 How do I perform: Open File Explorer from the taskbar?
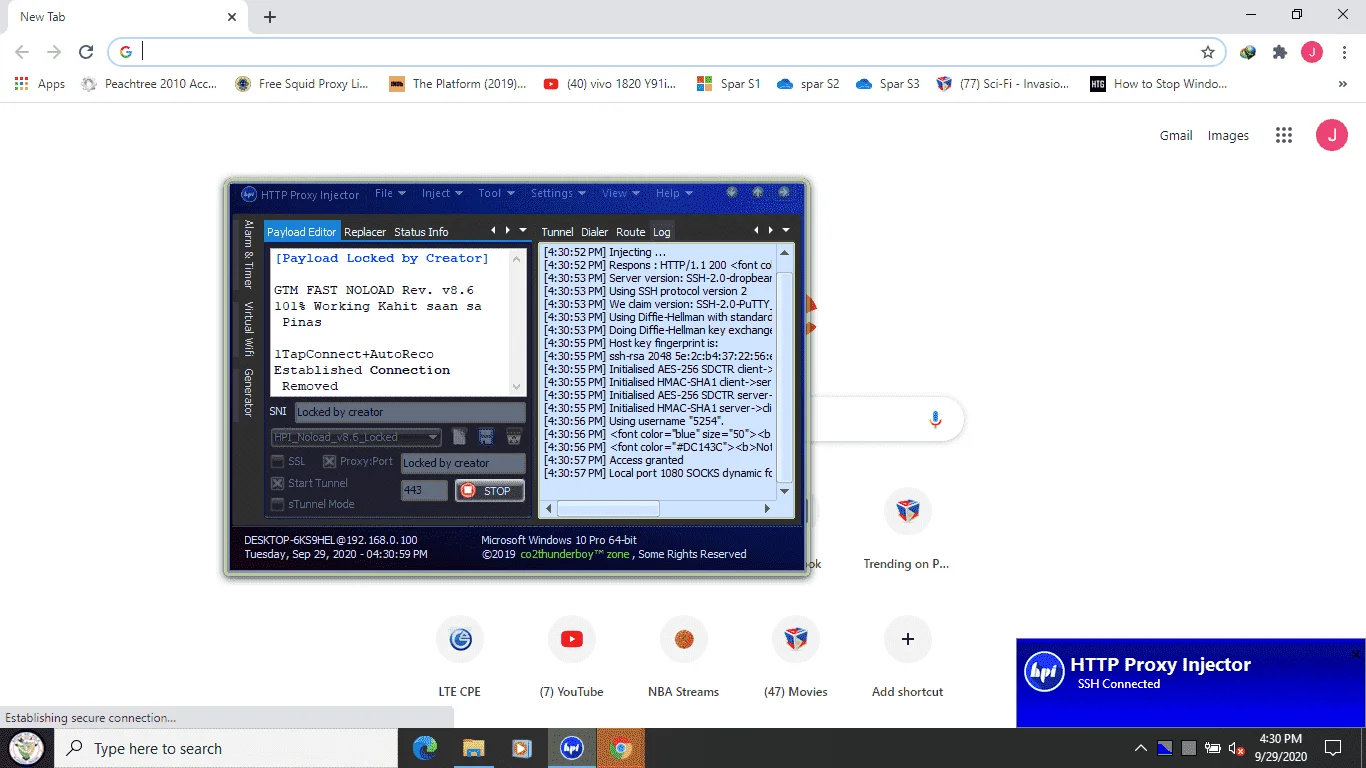pyautogui.click(x=474, y=748)
